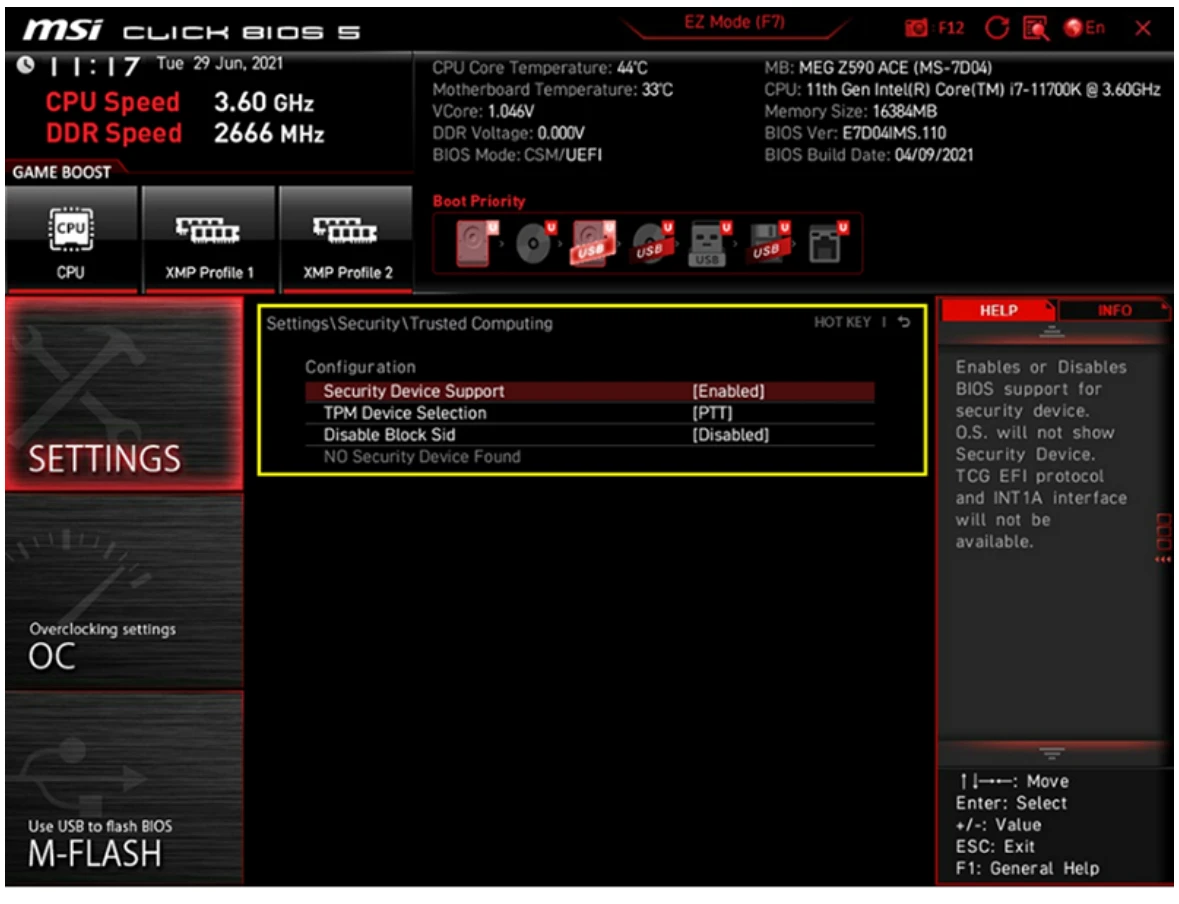Switch to the INFO tab
Screen dimensions: 1179x904
tap(1113, 311)
